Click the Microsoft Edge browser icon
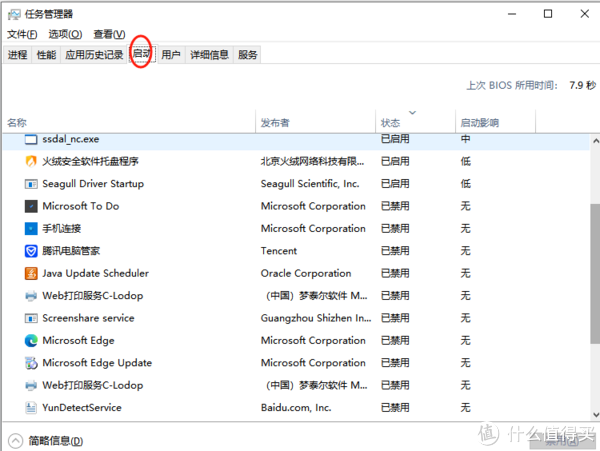Image resolution: width=600 pixels, height=451 pixels. (x=31, y=340)
